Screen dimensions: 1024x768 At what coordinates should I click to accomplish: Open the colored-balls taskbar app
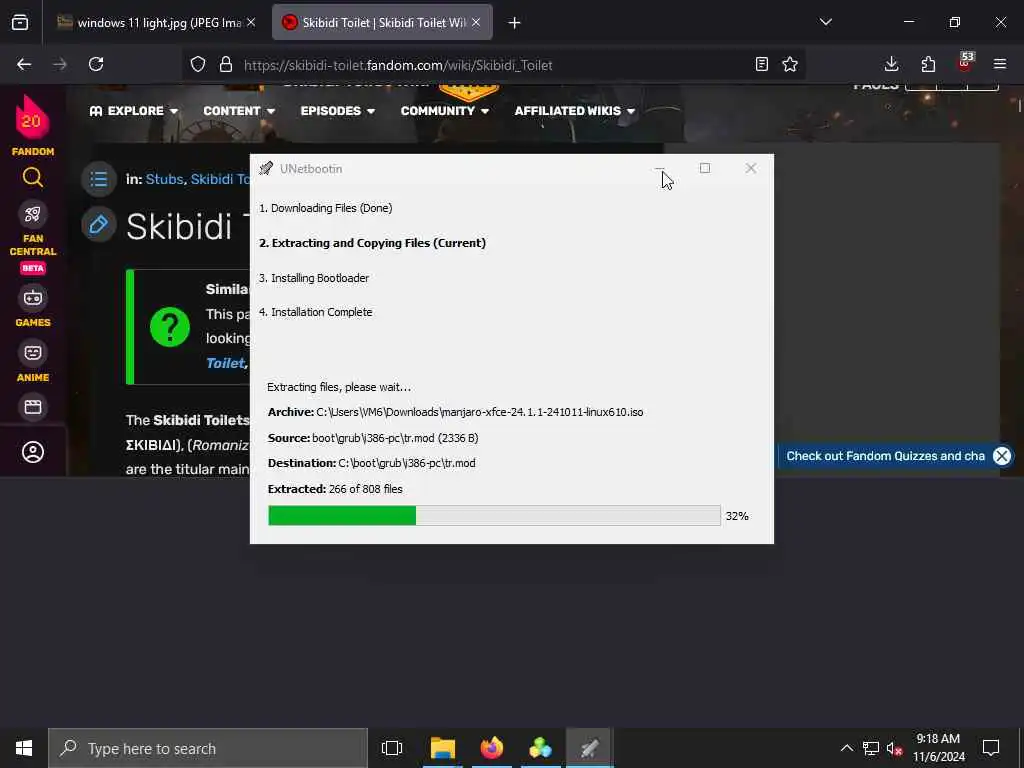pos(540,748)
